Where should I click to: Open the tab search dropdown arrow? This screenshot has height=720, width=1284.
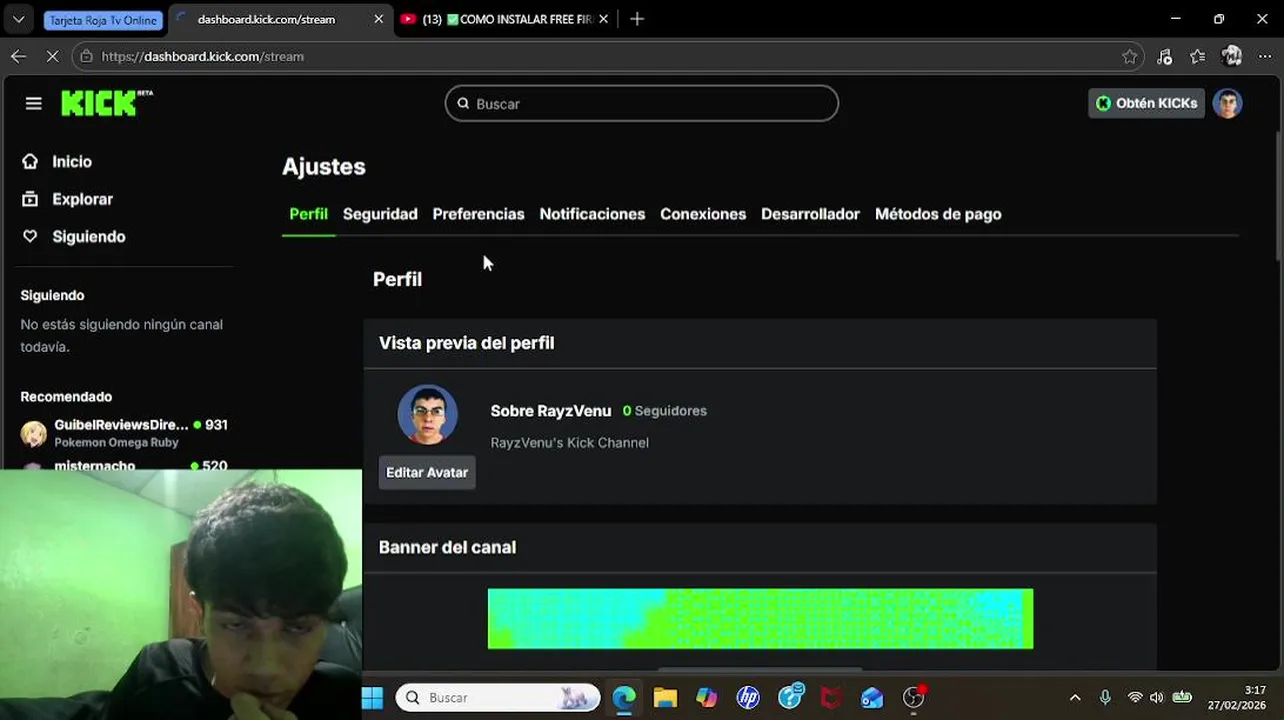pyautogui.click(x=18, y=19)
